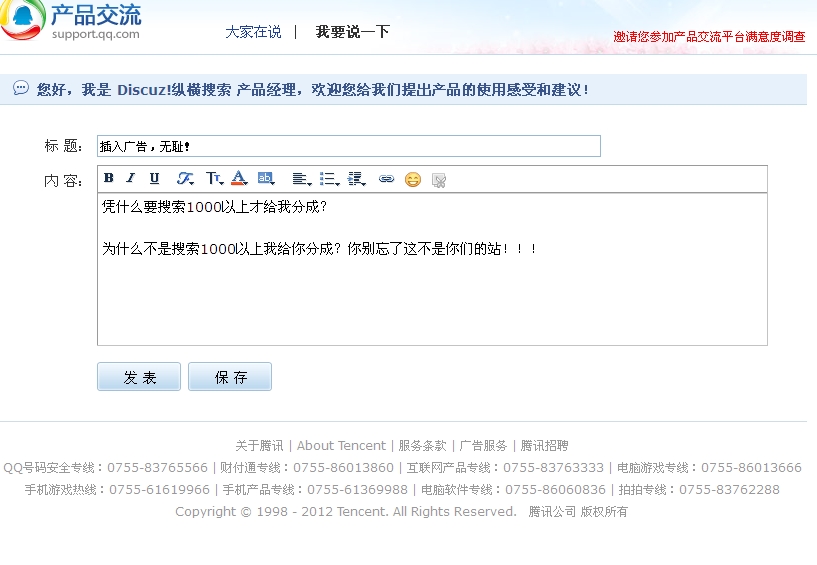Screen dimensions: 817x565
Task: Toggle underline formatting in editor toolbar
Action: [154, 178]
